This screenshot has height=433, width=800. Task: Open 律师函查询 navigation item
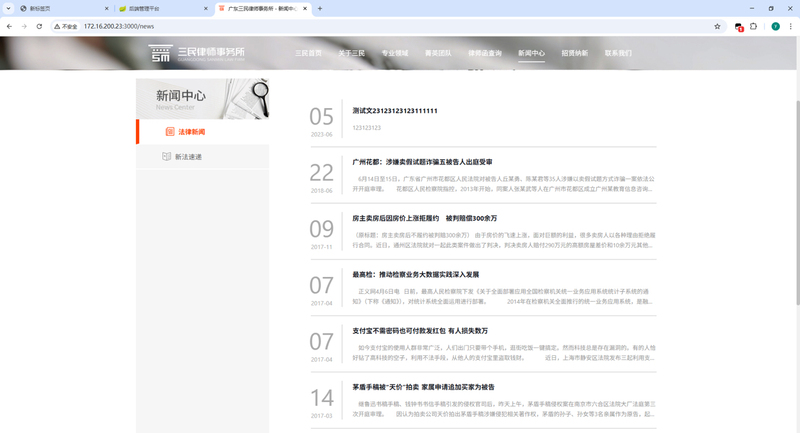(x=485, y=53)
